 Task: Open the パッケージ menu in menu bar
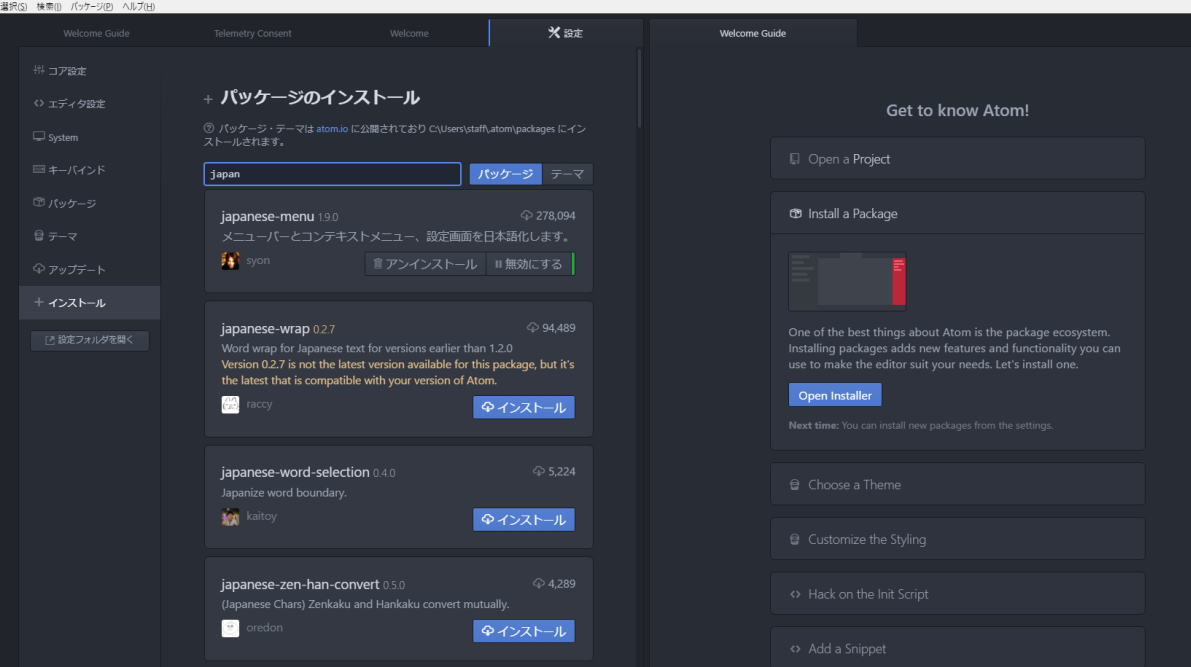[91, 6]
